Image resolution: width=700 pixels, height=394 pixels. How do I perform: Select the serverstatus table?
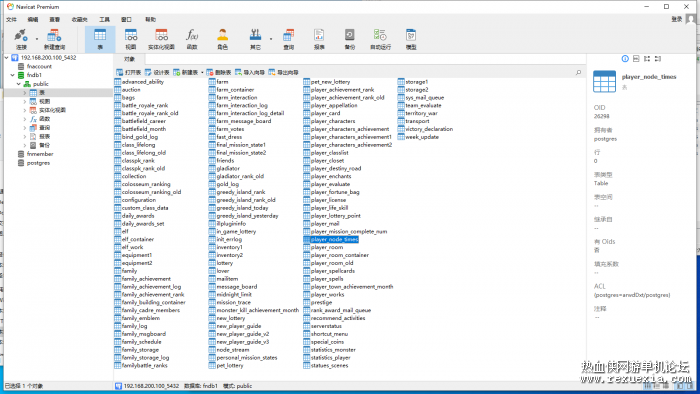click(x=326, y=326)
